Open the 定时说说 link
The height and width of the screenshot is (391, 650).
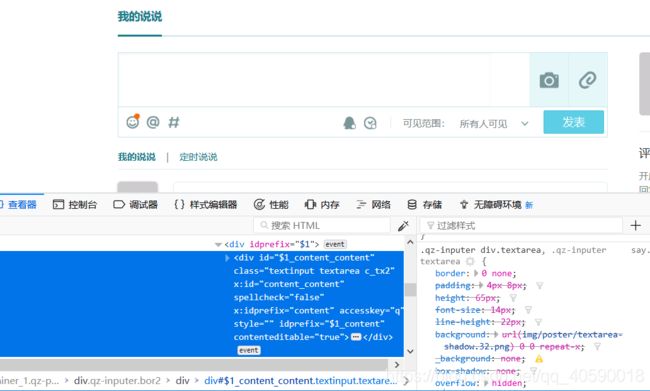point(198,157)
